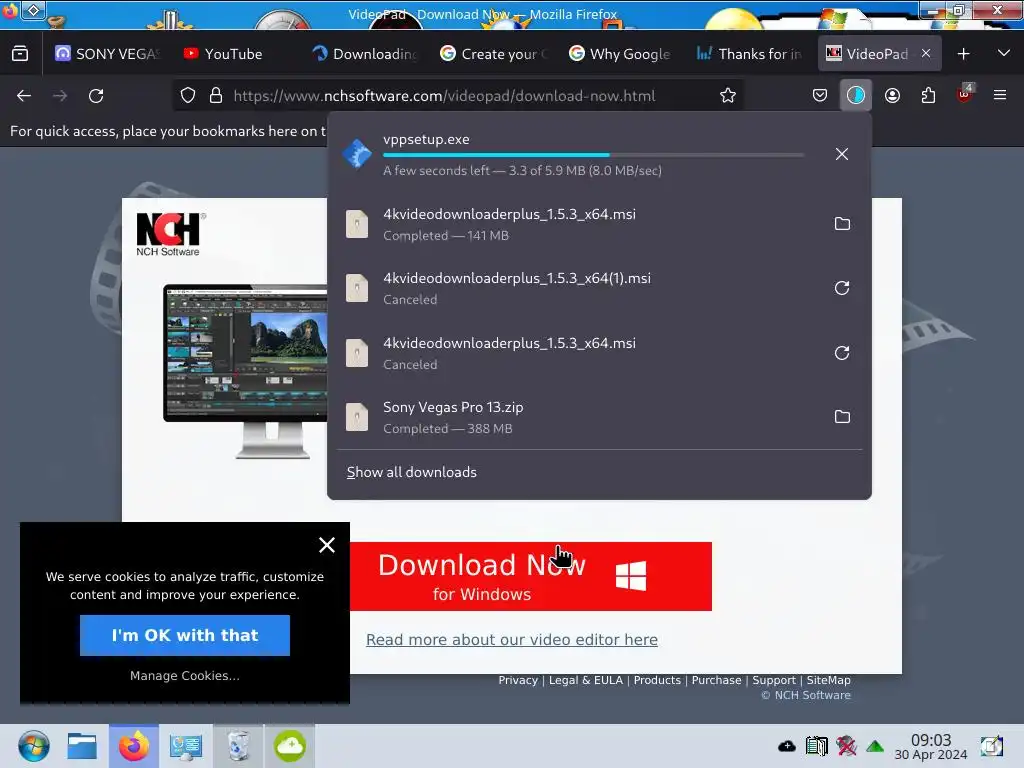The height and width of the screenshot is (768, 1024).
Task: Open the Save to Pocket button
Action: [820, 95]
